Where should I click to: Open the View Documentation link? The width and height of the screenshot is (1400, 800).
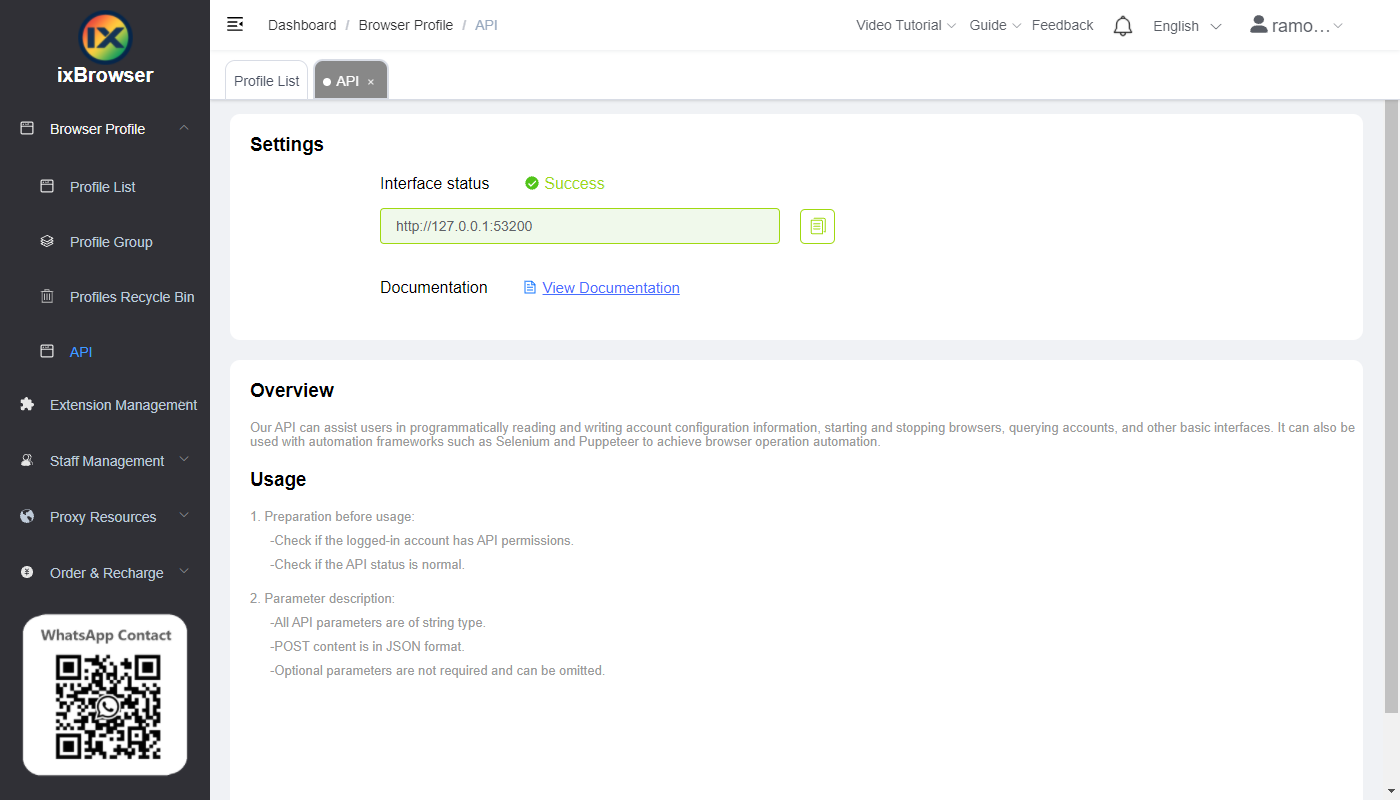tap(610, 287)
